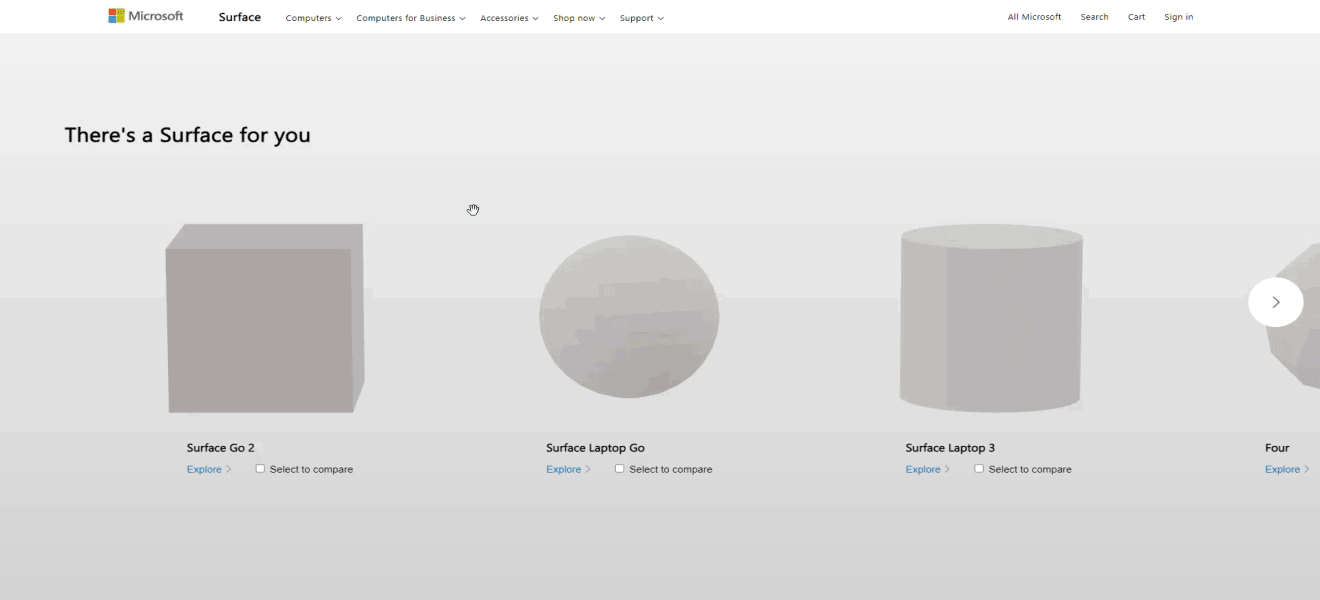Click the Four product name
This screenshot has width=1320, height=600.
pyautogui.click(x=1277, y=448)
